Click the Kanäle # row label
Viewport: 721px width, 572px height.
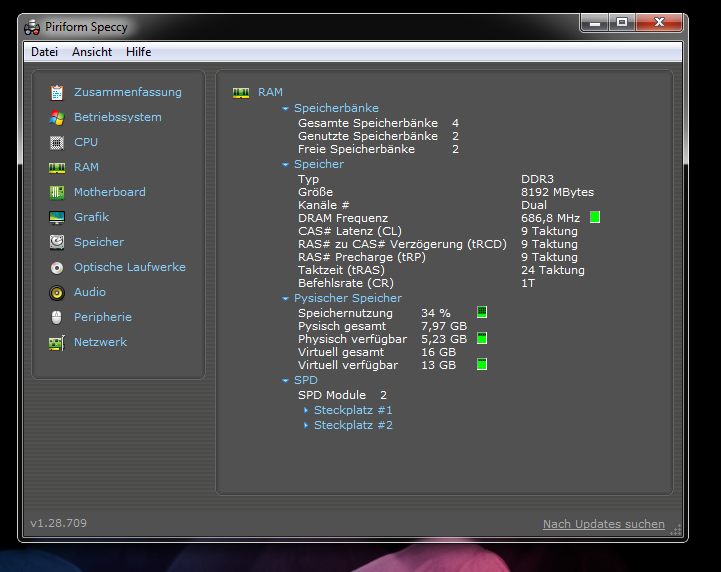[324, 205]
